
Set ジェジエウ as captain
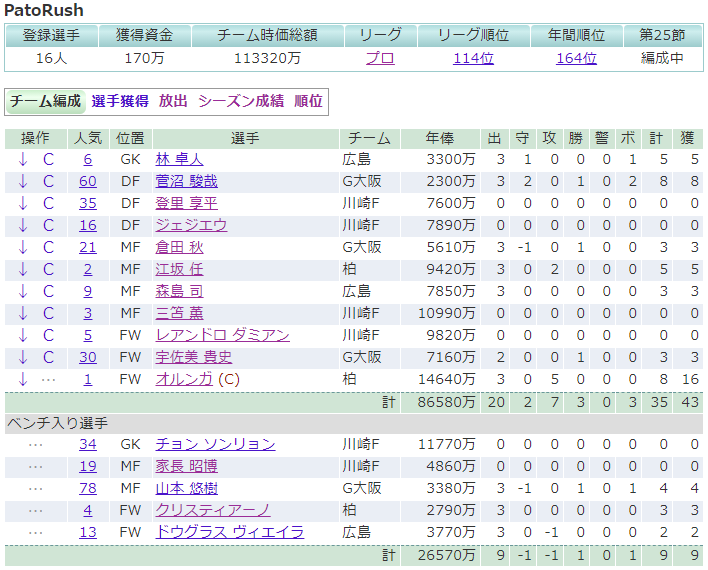coord(48,225)
